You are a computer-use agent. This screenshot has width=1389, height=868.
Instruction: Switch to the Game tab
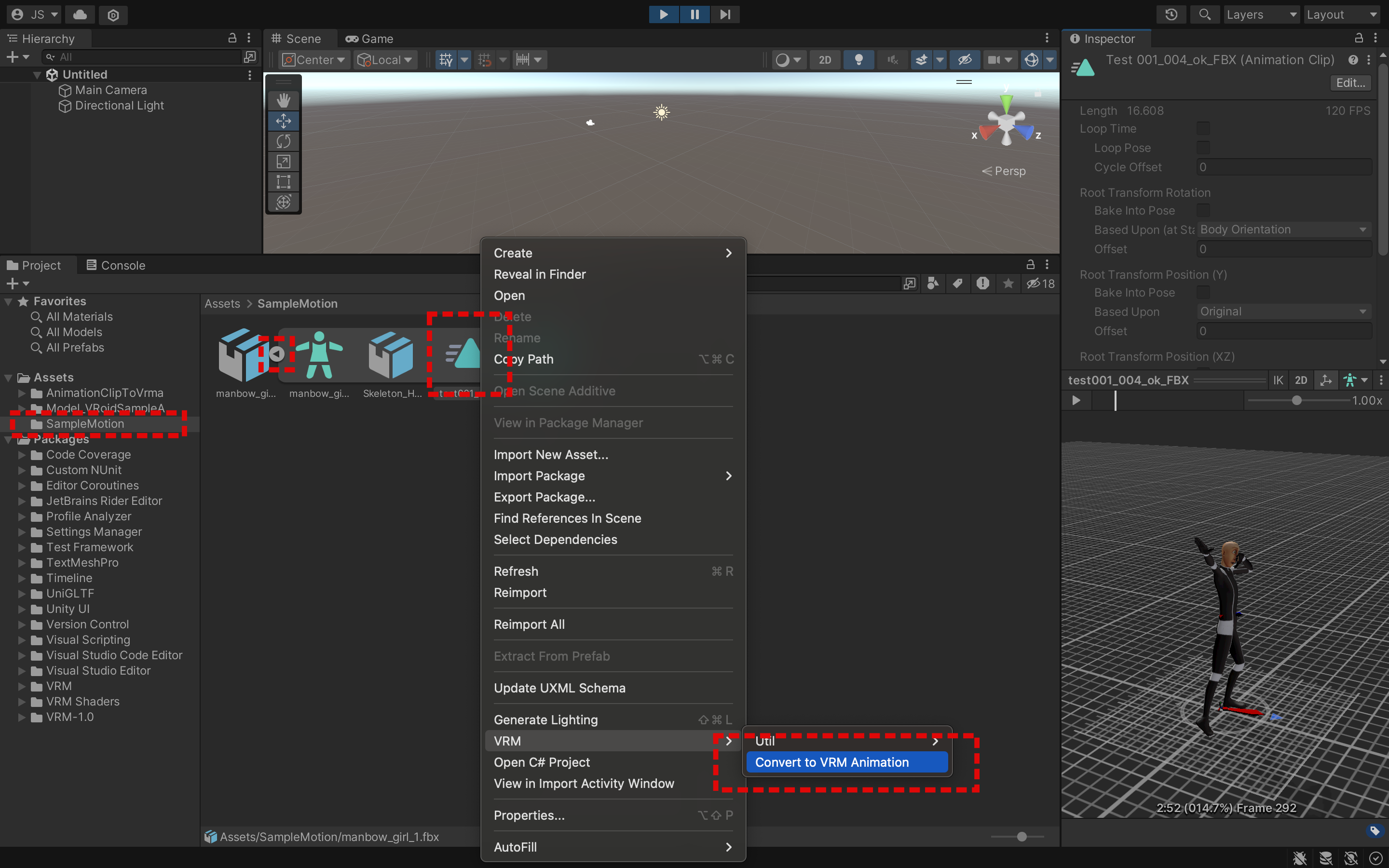(x=369, y=39)
